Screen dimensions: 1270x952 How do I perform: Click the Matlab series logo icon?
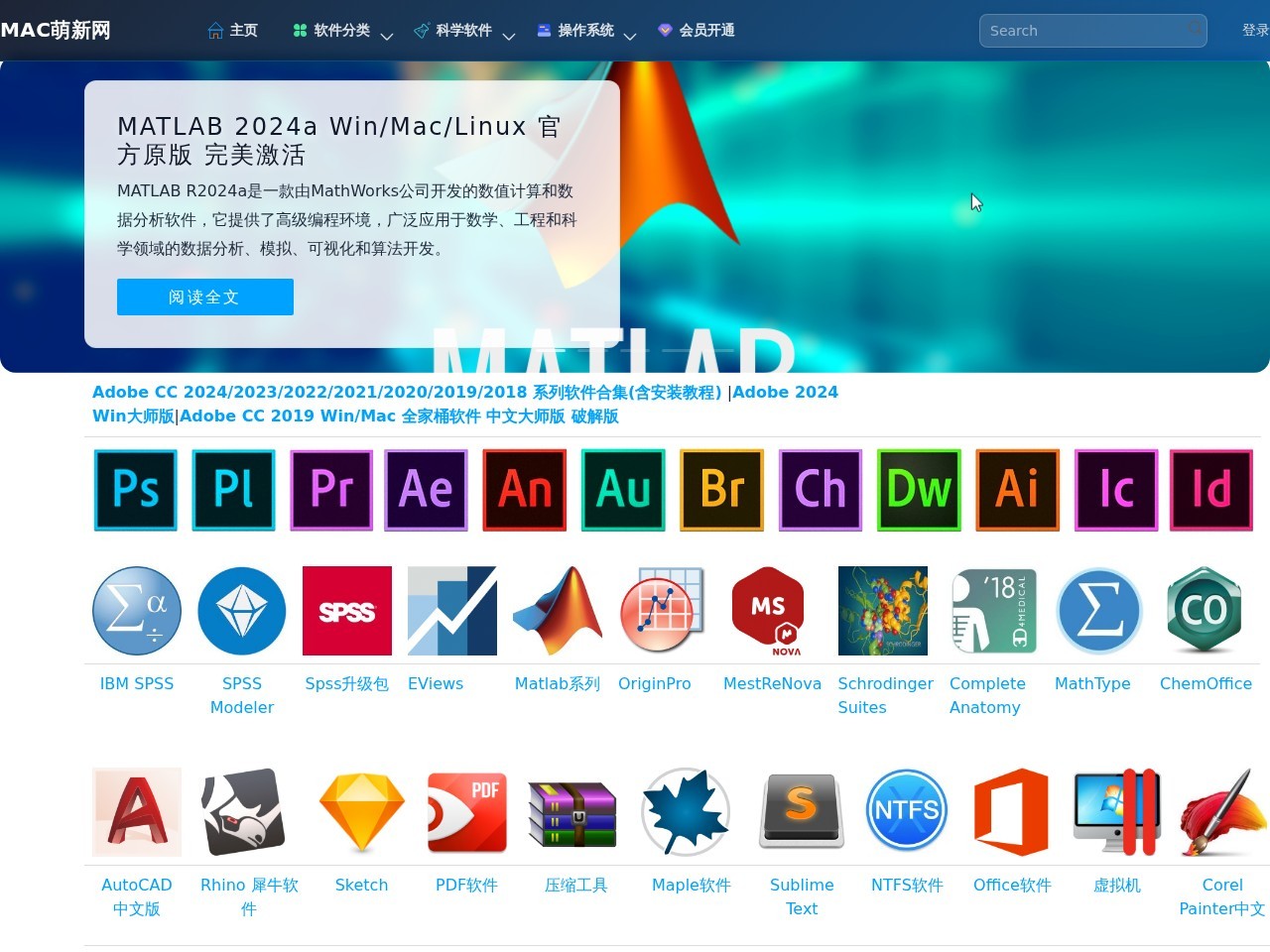pyautogui.click(x=558, y=611)
